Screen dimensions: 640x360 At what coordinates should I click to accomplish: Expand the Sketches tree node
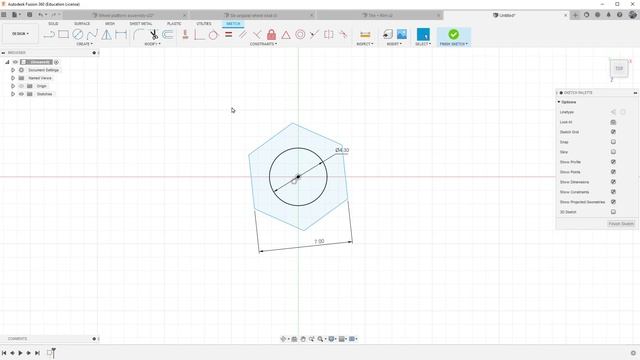(x=13, y=94)
